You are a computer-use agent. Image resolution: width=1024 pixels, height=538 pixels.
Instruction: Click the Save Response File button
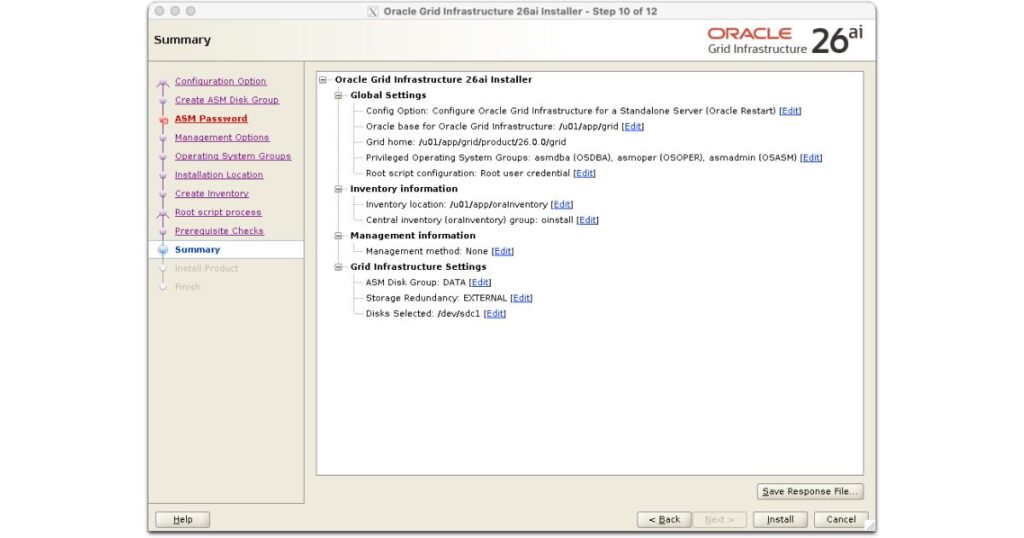(x=810, y=492)
